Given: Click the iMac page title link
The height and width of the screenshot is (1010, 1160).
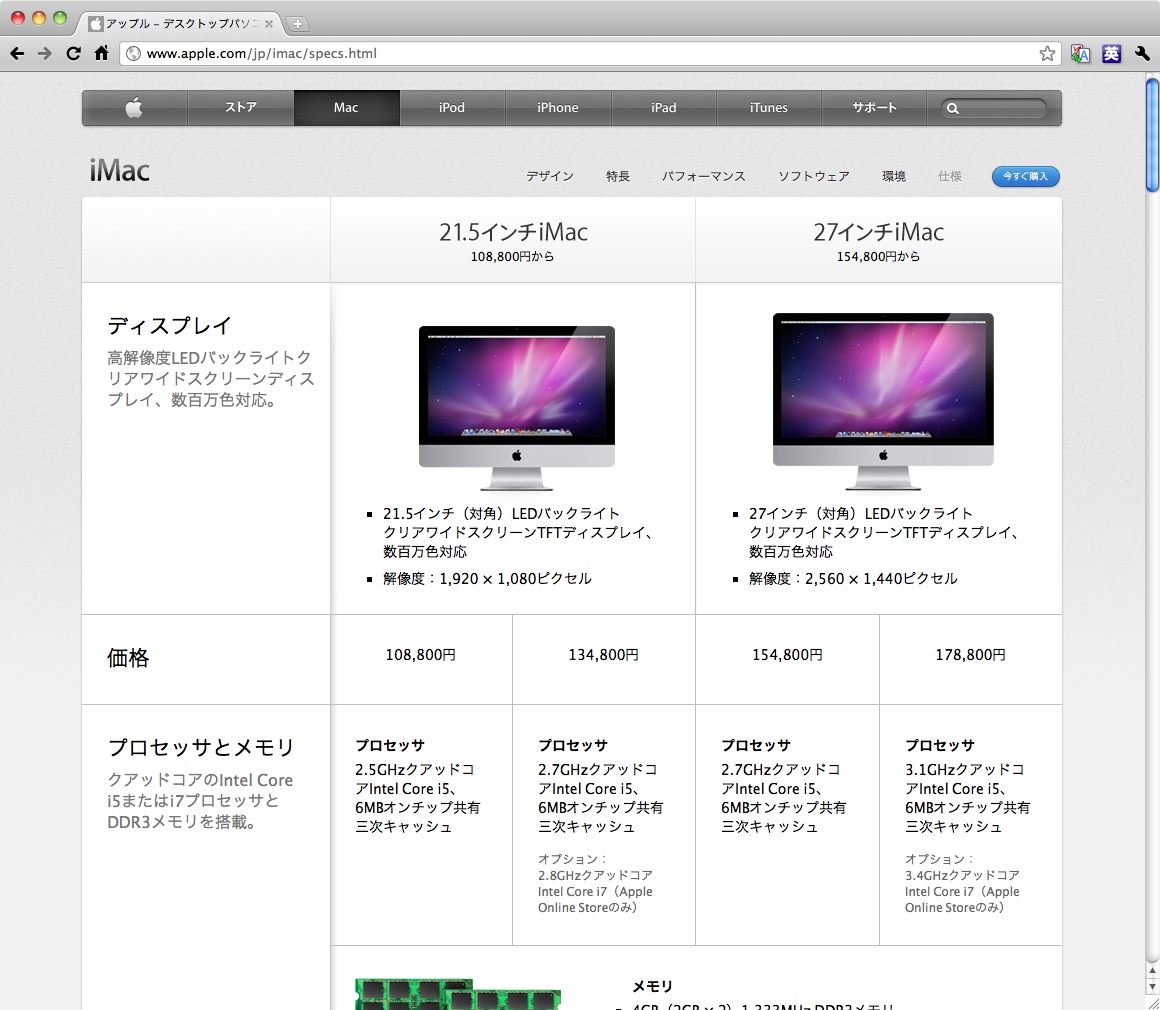Looking at the screenshot, I should pos(119,171).
